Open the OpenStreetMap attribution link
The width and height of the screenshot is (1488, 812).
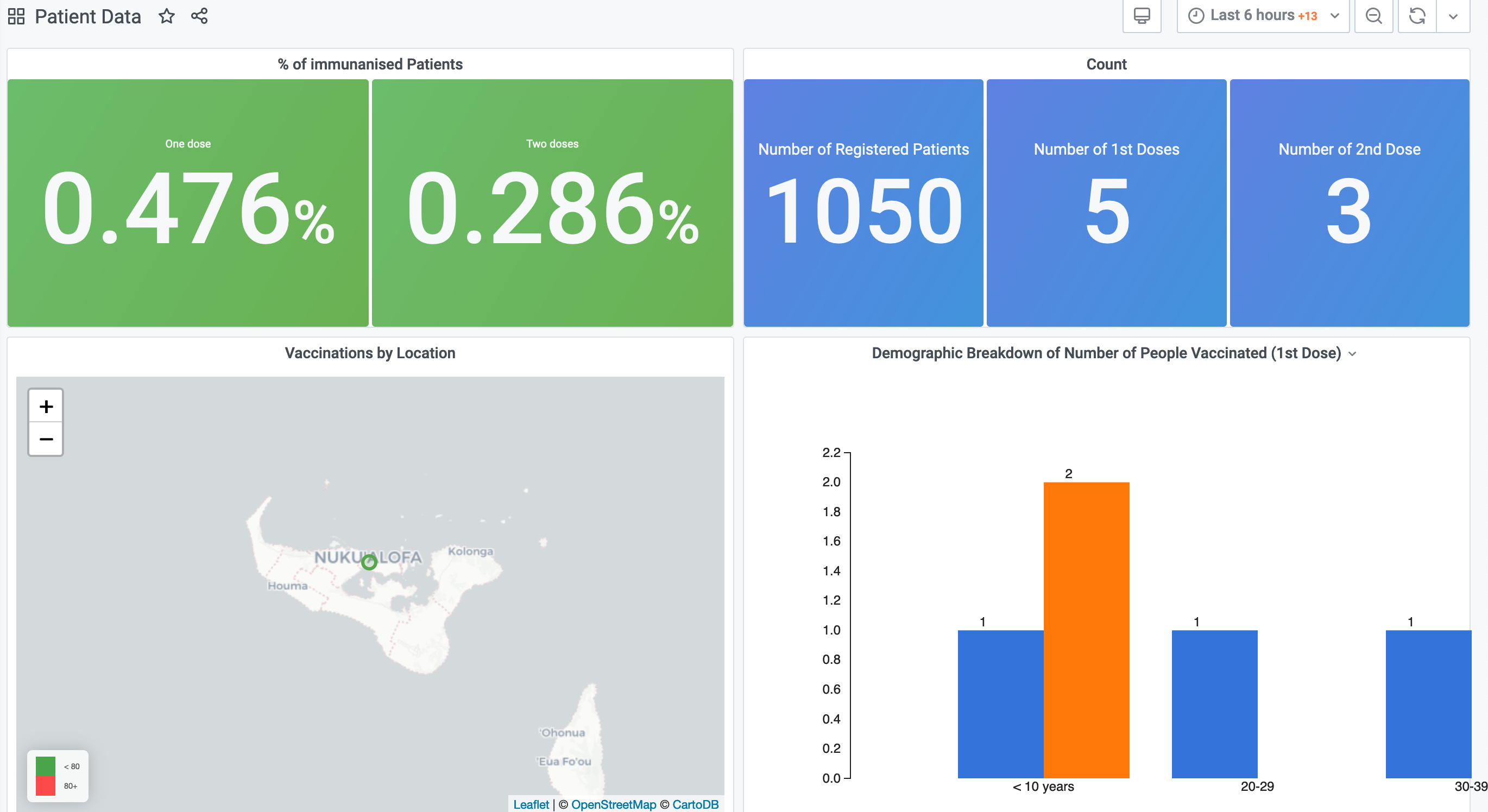pyautogui.click(x=613, y=804)
